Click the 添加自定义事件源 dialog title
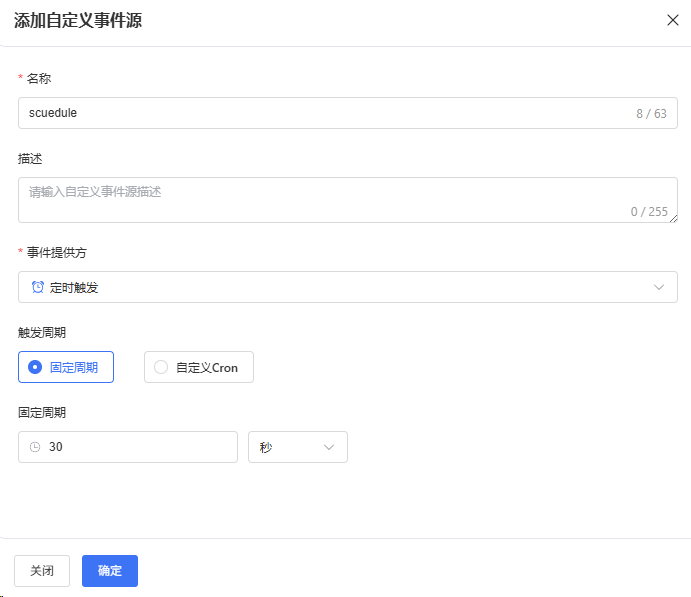Viewport: 691px width, 597px height. pyautogui.click(x=78, y=21)
